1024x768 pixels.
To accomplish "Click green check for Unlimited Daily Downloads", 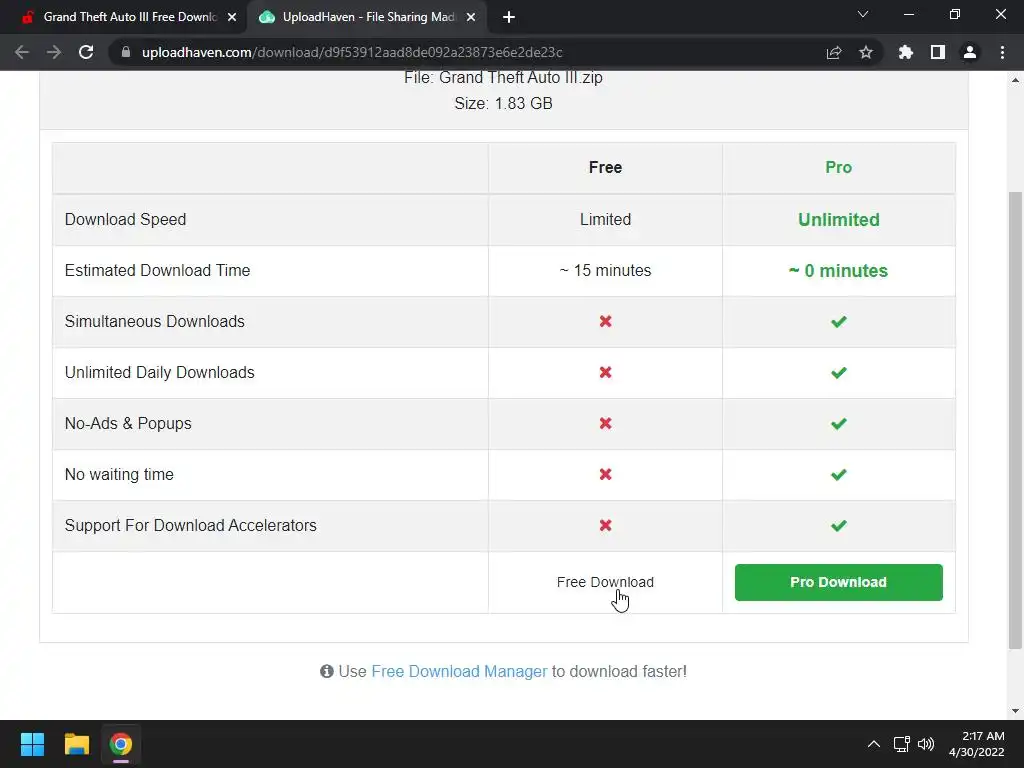I will point(839,372).
